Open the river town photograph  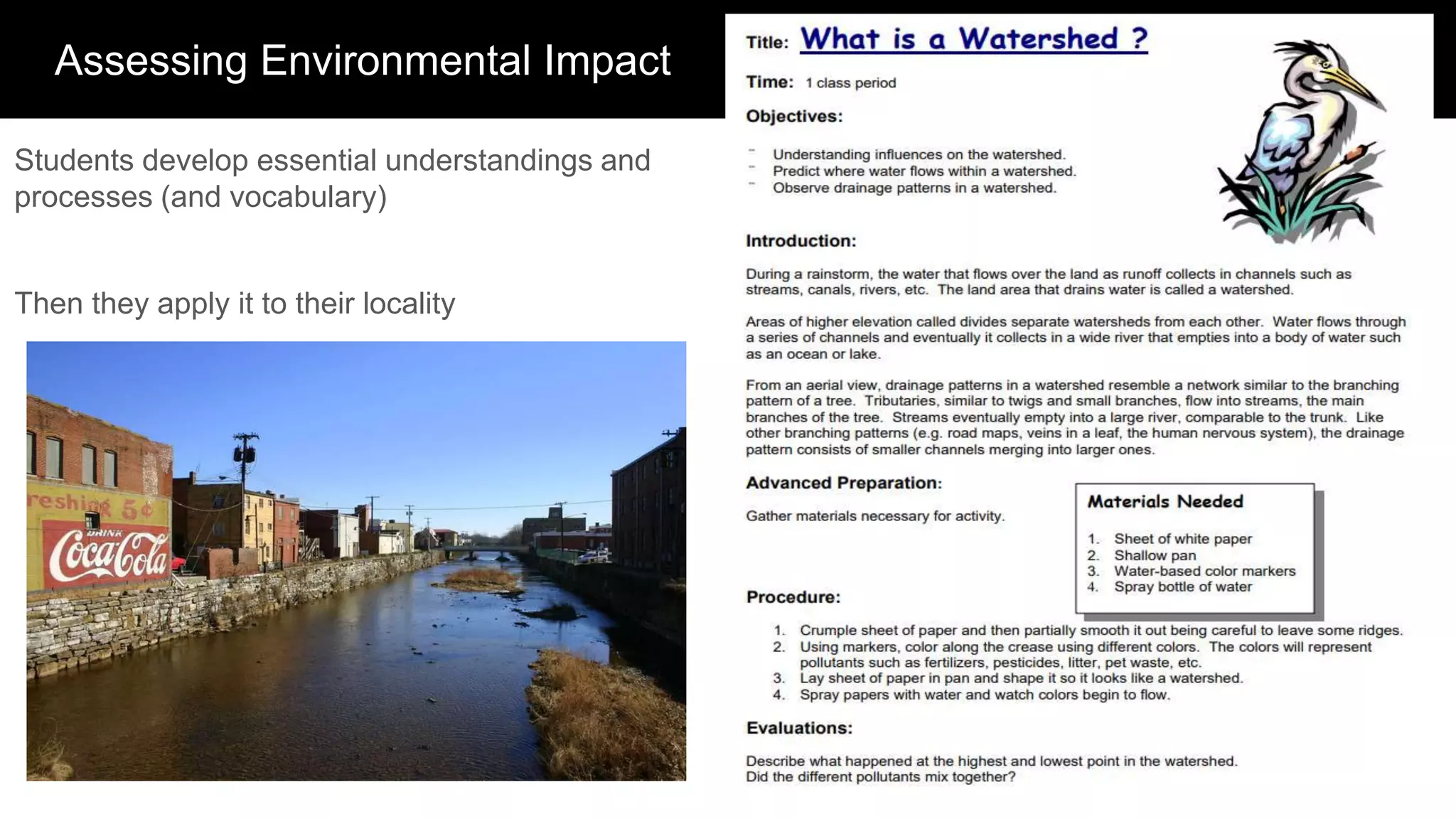356,561
